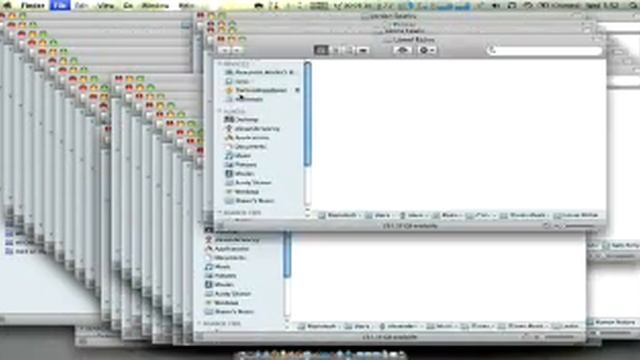
Task: Select Pictures in the lower back window sidebar
Action: pyautogui.click(x=220, y=276)
